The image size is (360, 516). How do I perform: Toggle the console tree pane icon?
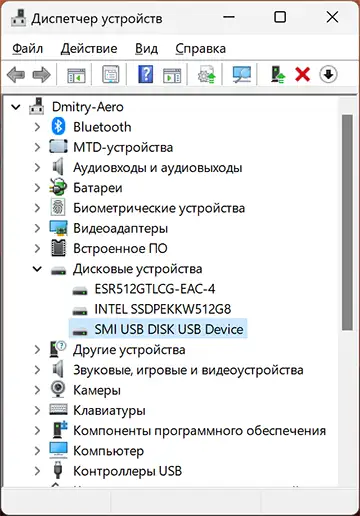tap(76, 75)
